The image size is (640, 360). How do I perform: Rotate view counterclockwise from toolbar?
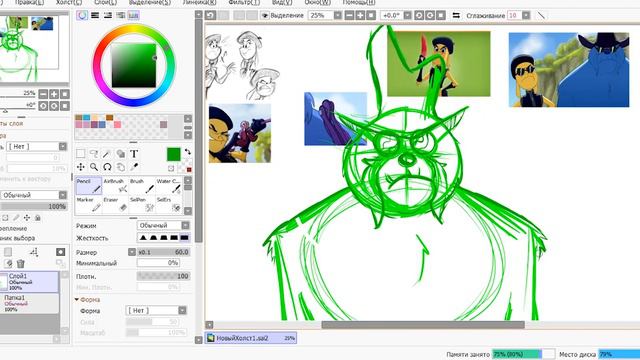(419, 16)
